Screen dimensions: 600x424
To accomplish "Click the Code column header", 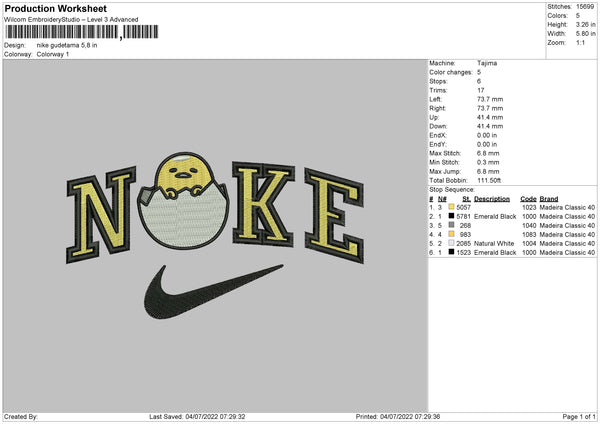I will point(528,199).
